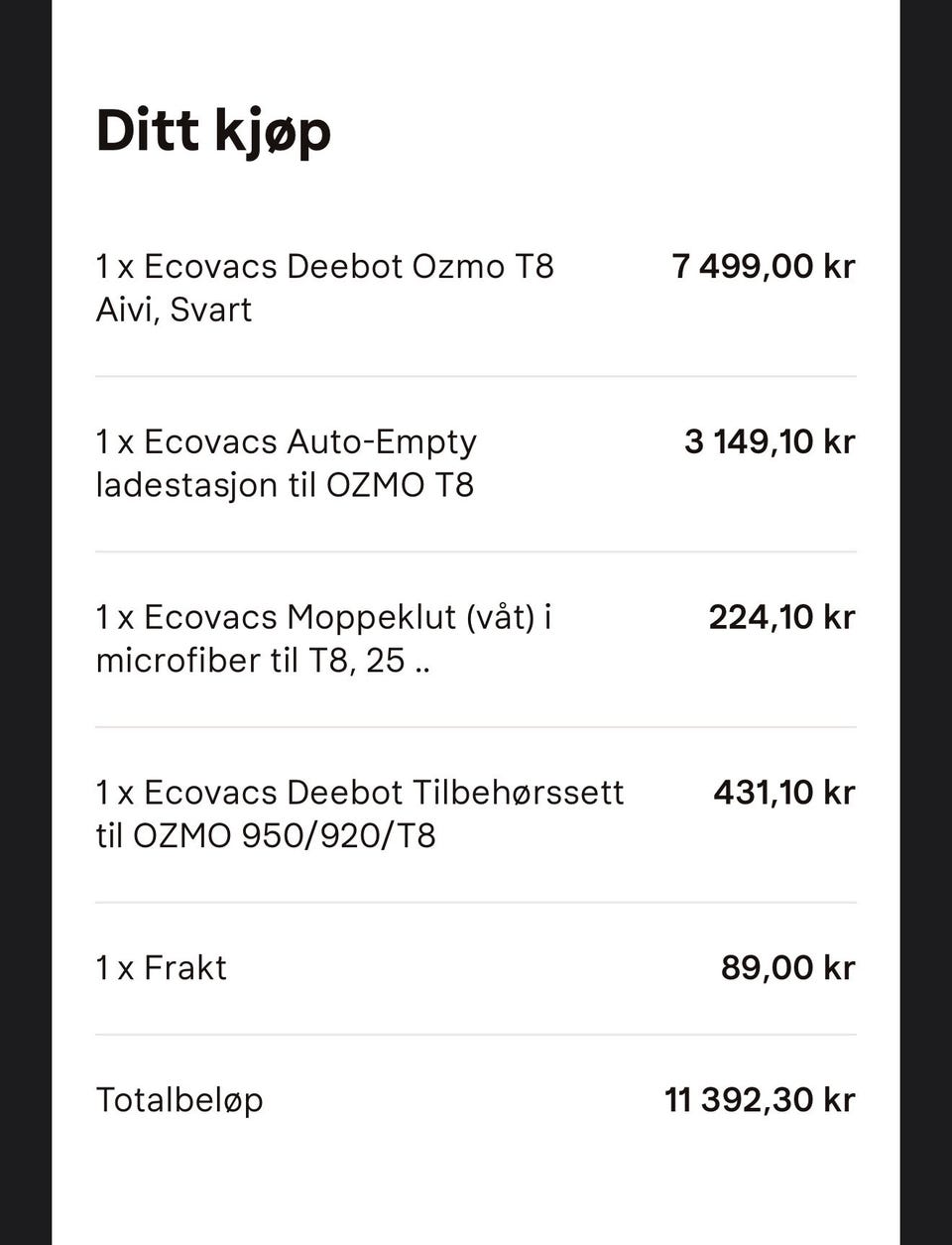Click the divider above the Frakt row

476,903
